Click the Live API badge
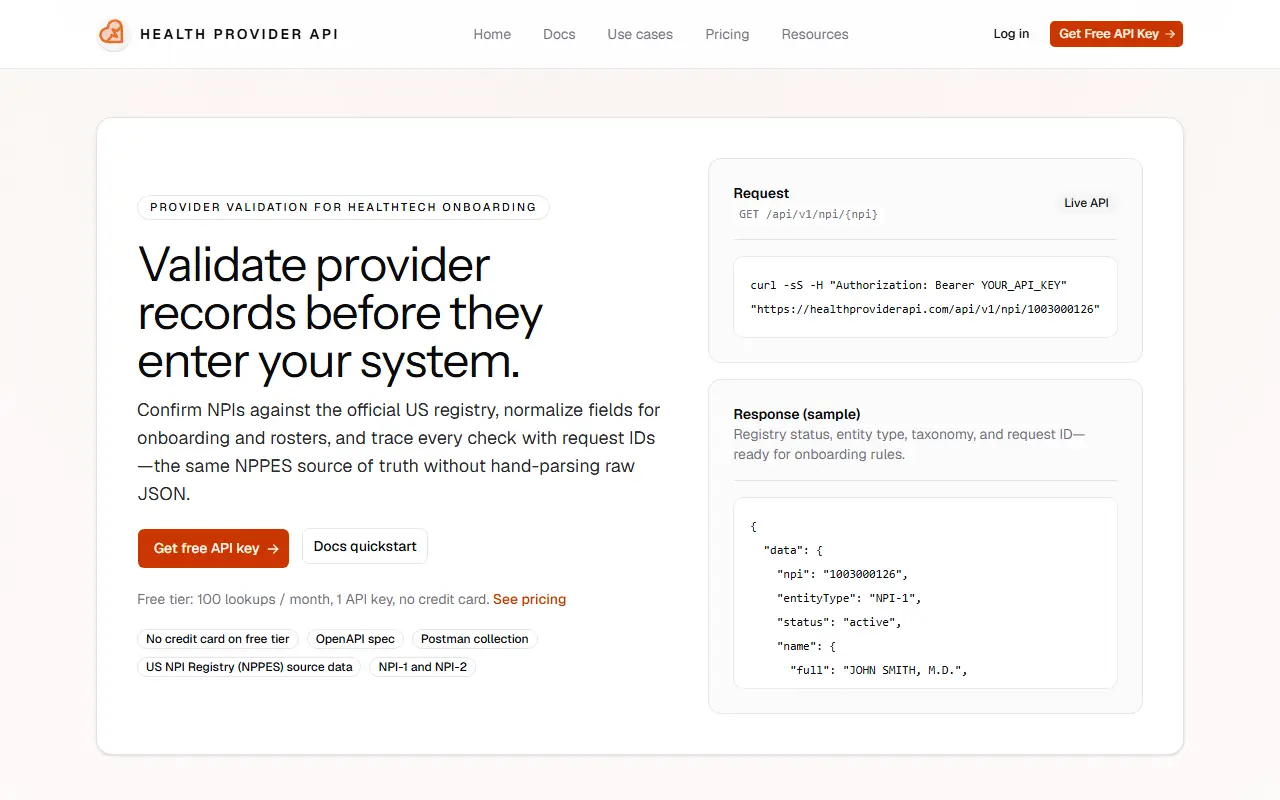 (1086, 203)
